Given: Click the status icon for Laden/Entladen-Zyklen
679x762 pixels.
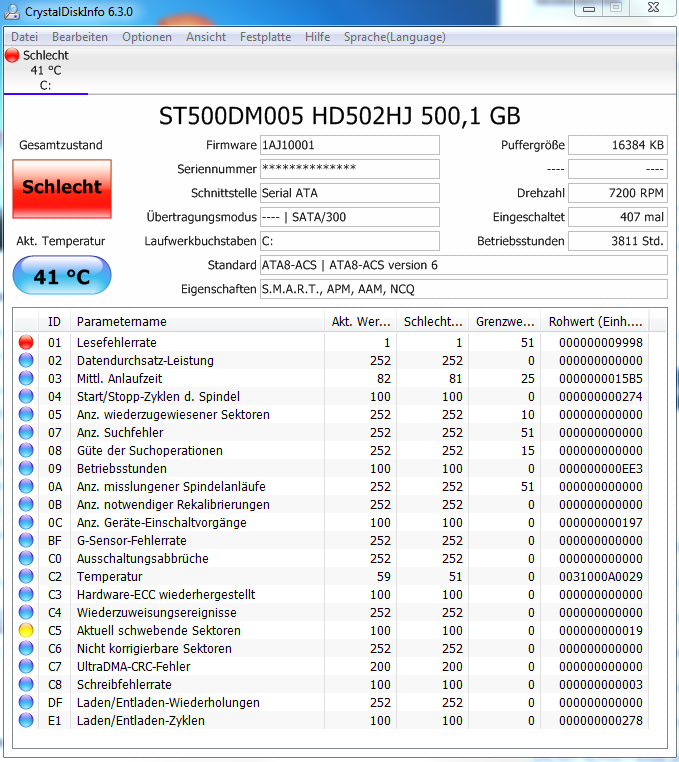Looking at the screenshot, I should coord(26,720).
